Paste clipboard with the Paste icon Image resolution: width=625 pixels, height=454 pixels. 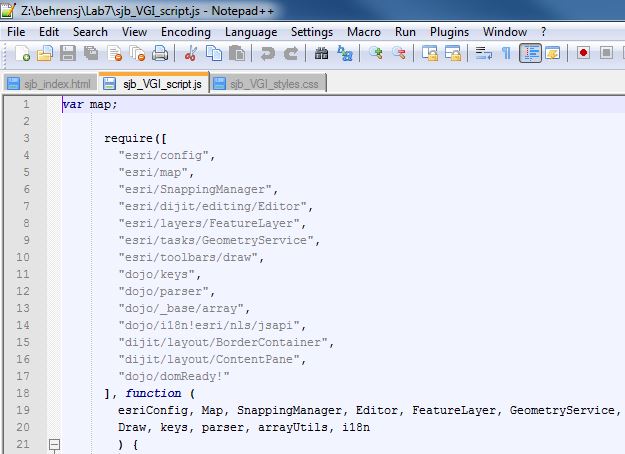coord(237,53)
